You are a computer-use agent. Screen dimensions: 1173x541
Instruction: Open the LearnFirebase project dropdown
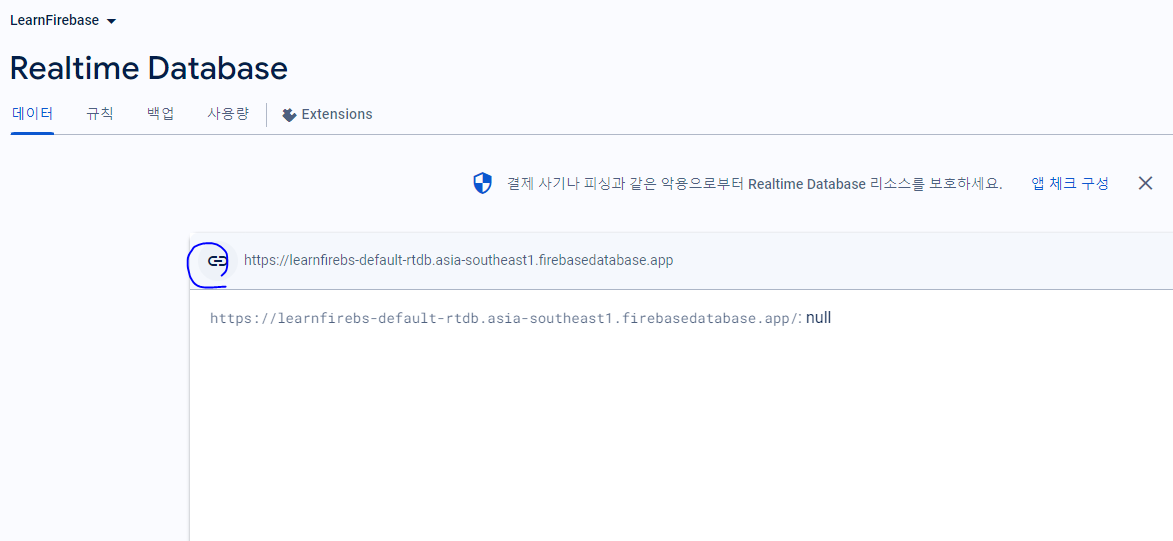point(63,20)
